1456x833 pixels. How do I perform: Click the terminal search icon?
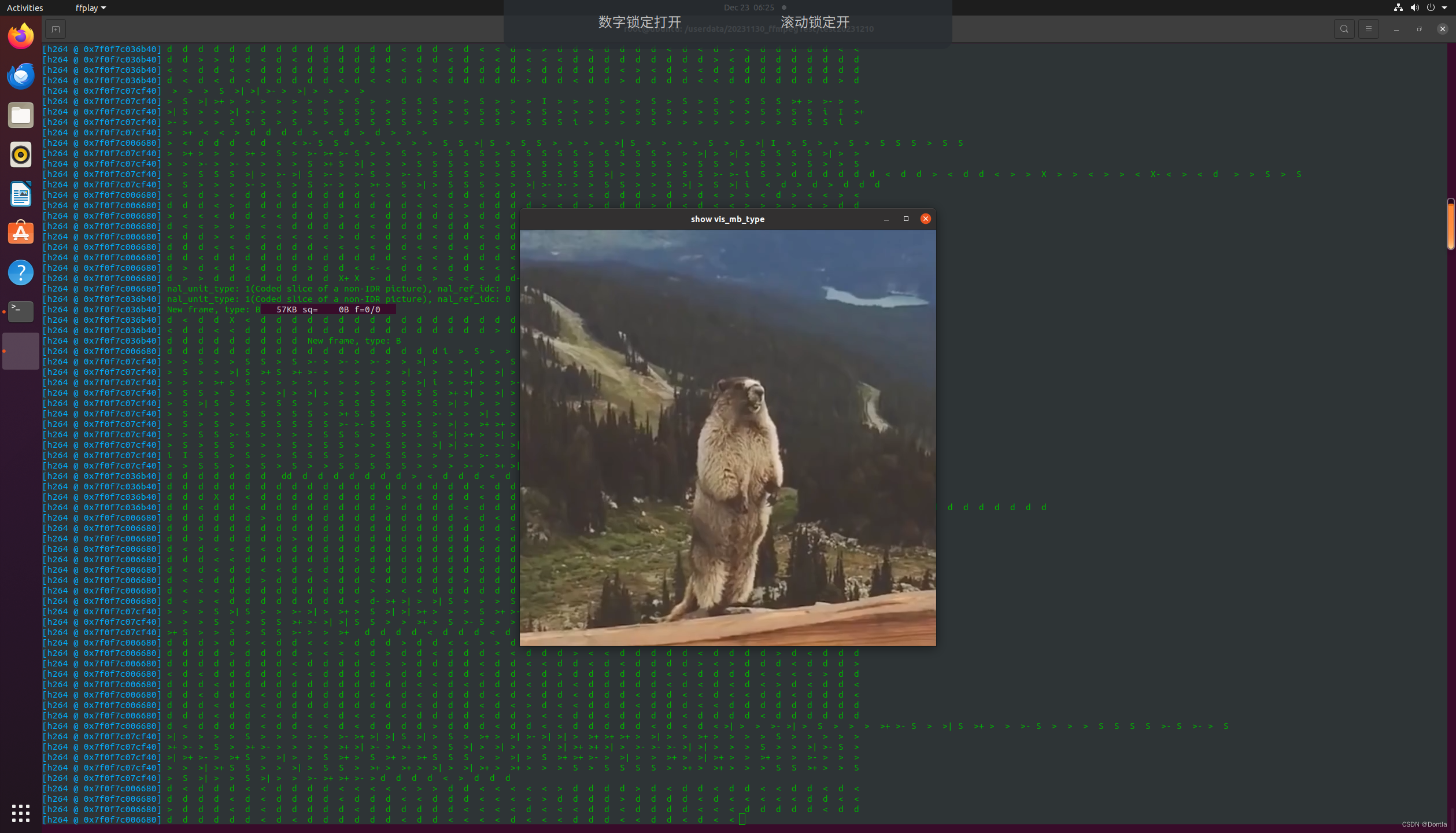pos(1344,29)
